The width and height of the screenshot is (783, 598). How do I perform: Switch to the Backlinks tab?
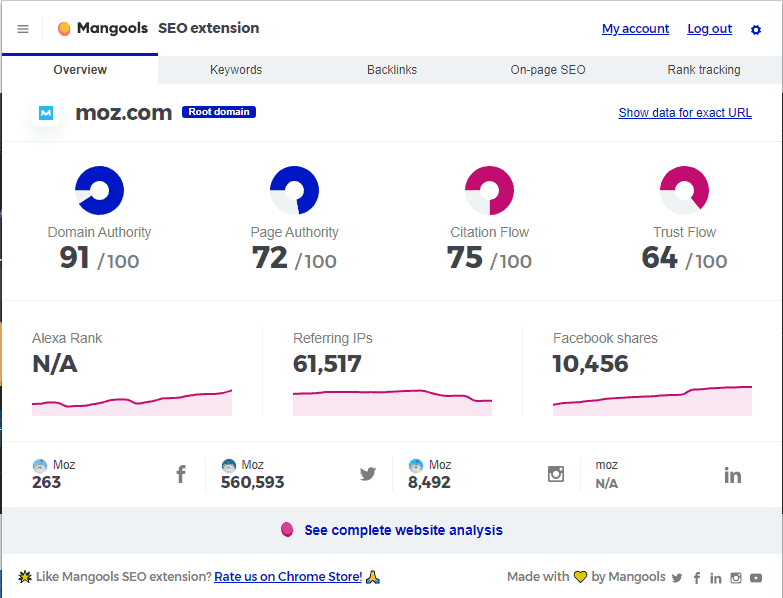(x=392, y=70)
